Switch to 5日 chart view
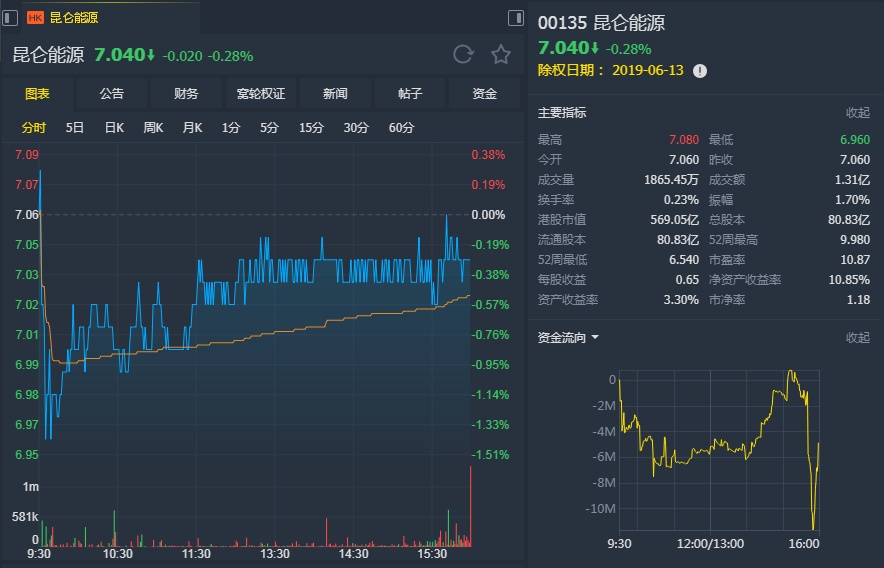The width and height of the screenshot is (884, 568). tap(75, 127)
